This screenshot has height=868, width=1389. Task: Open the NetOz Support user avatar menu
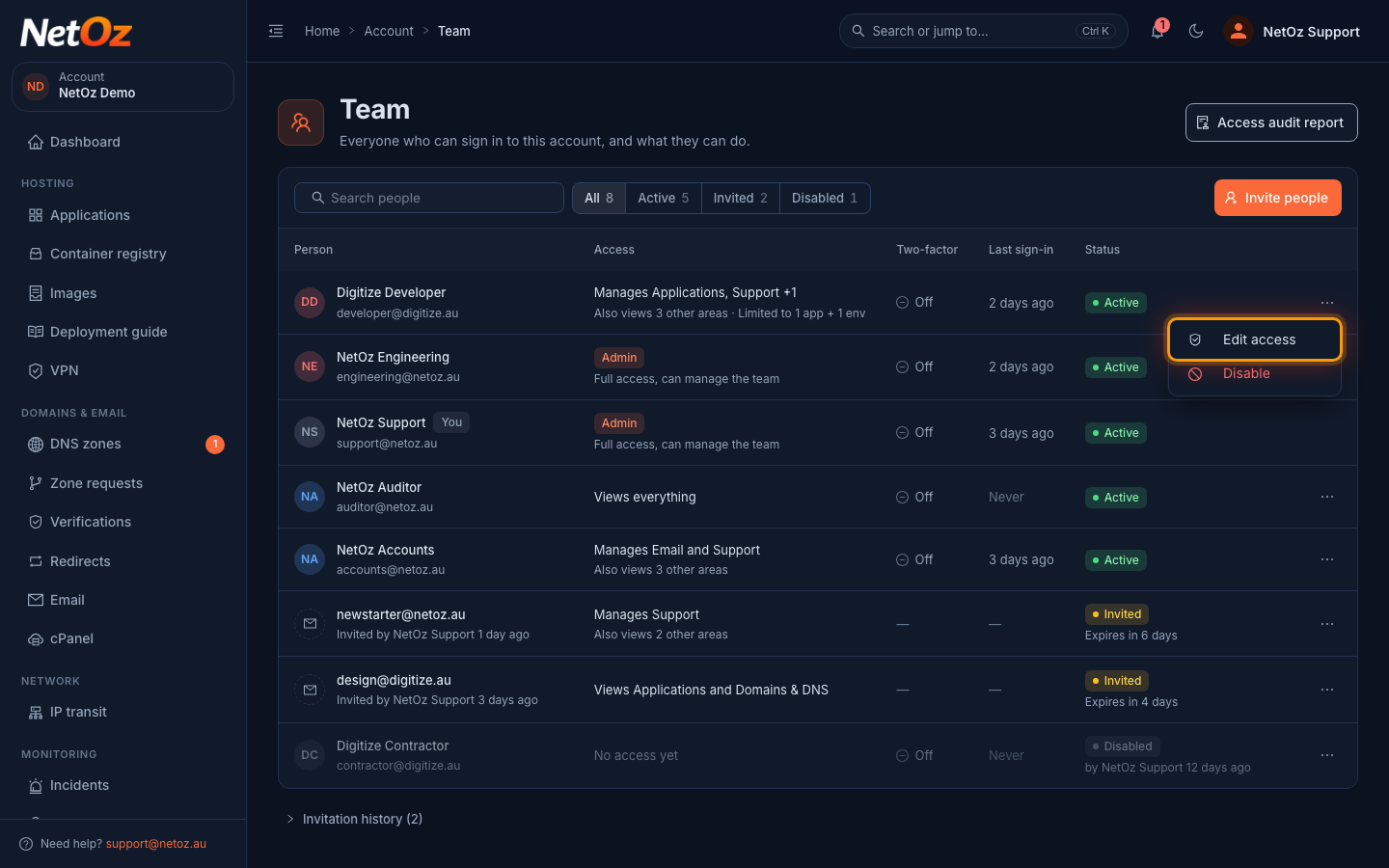[x=1293, y=31]
